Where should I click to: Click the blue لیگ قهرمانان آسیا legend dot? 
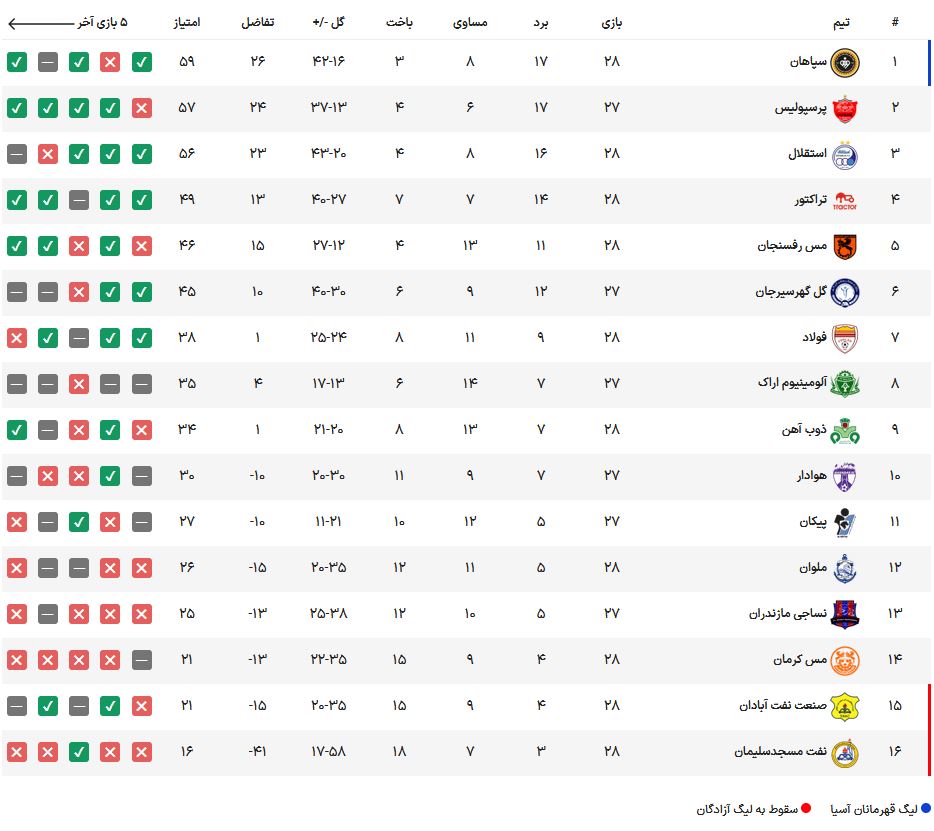coord(925,809)
